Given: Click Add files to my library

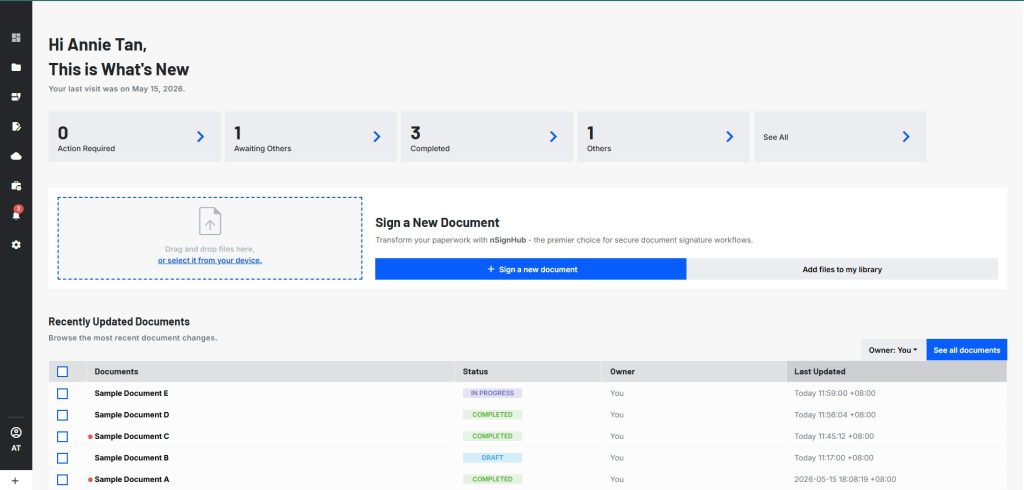Looking at the screenshot, I should point(842,269).
